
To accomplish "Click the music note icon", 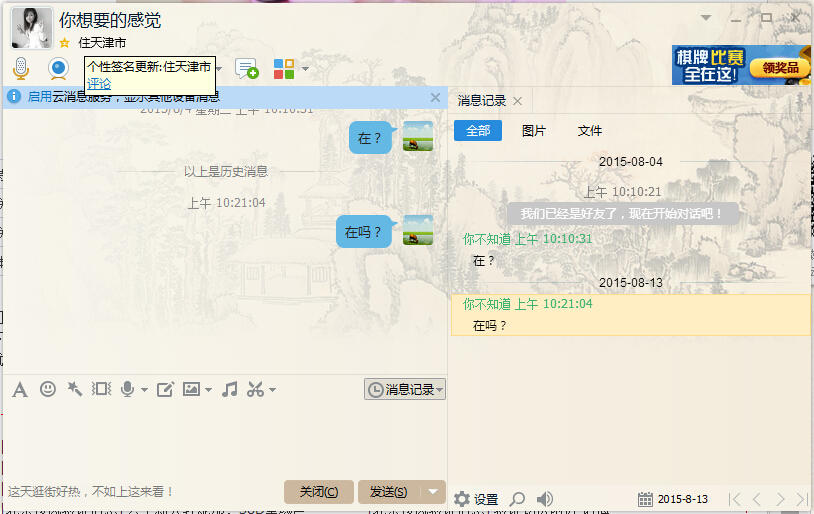I will point(229,389).
